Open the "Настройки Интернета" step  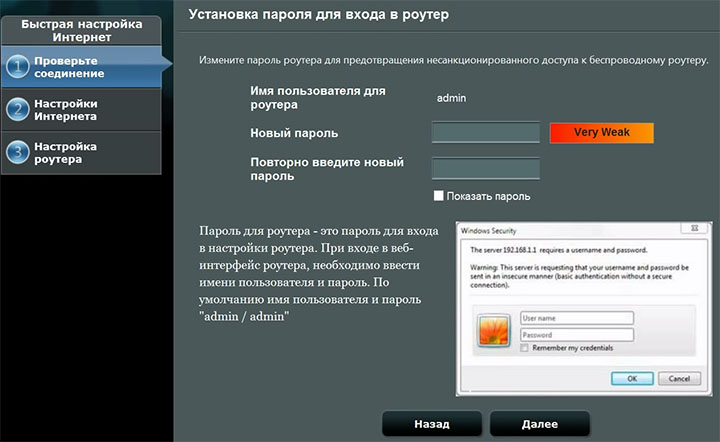tap(66, 110)
